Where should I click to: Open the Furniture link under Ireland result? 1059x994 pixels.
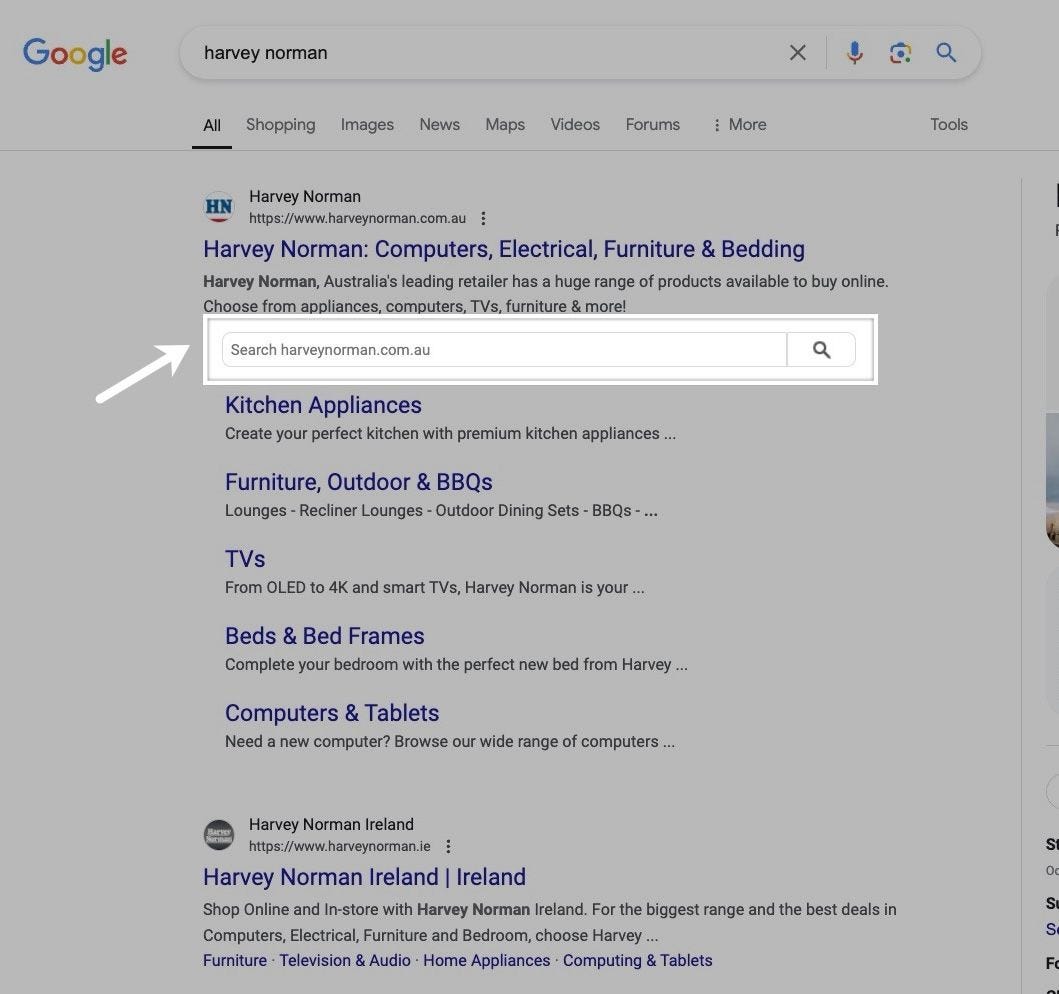235,960
